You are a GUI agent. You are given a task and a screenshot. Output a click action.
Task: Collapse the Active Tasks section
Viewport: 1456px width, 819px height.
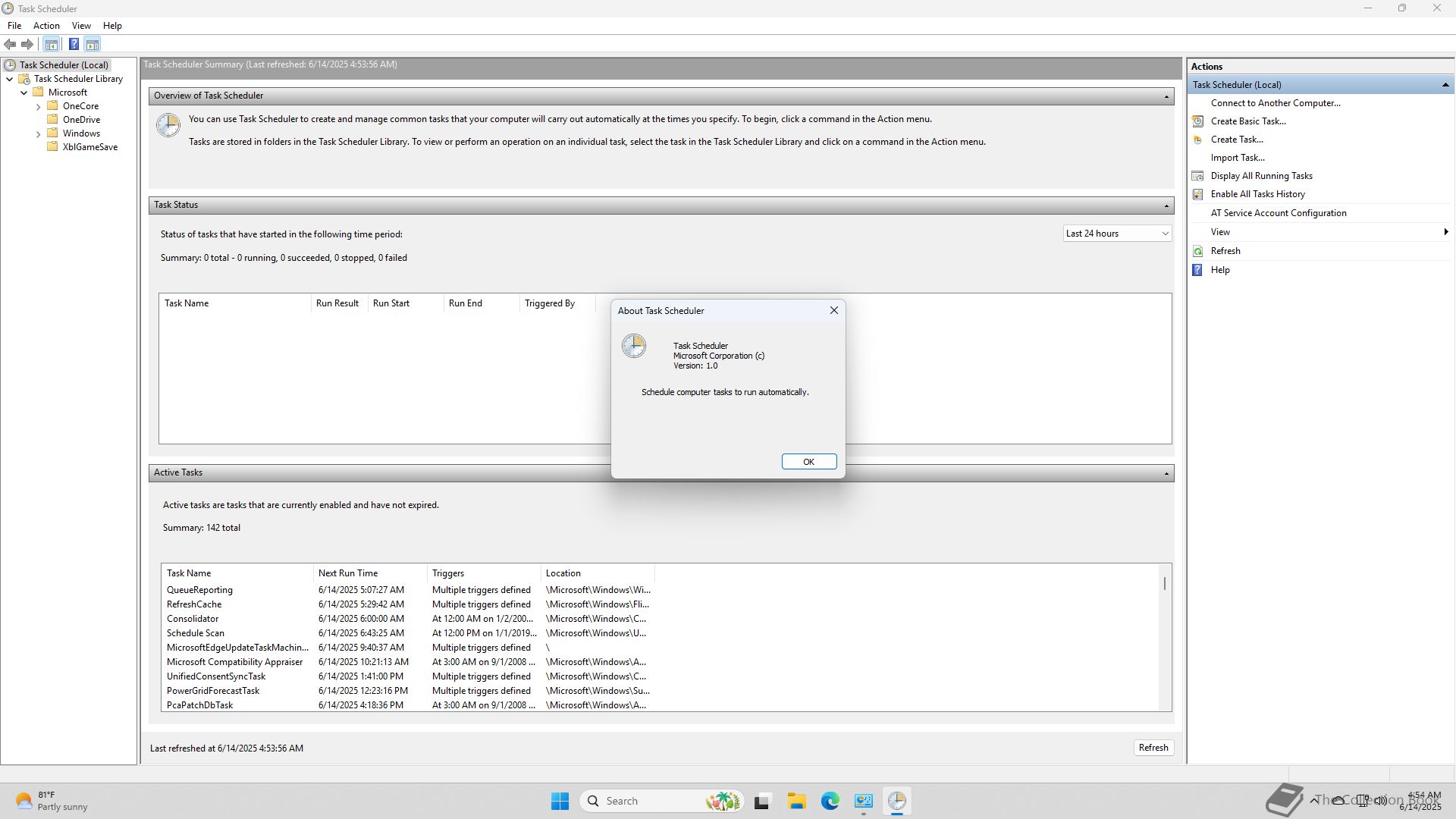1166,473
